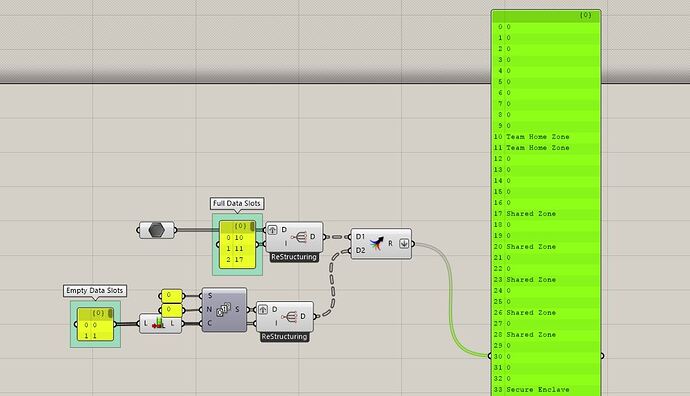Click the upper ReStructuring component tree icon
Viewport: 690px width, 396px height.
click(299, 237)
